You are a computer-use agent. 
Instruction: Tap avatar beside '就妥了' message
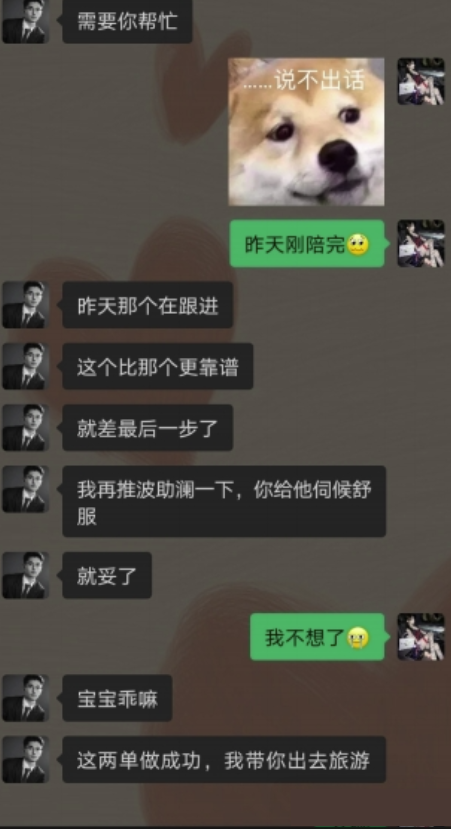26,575
